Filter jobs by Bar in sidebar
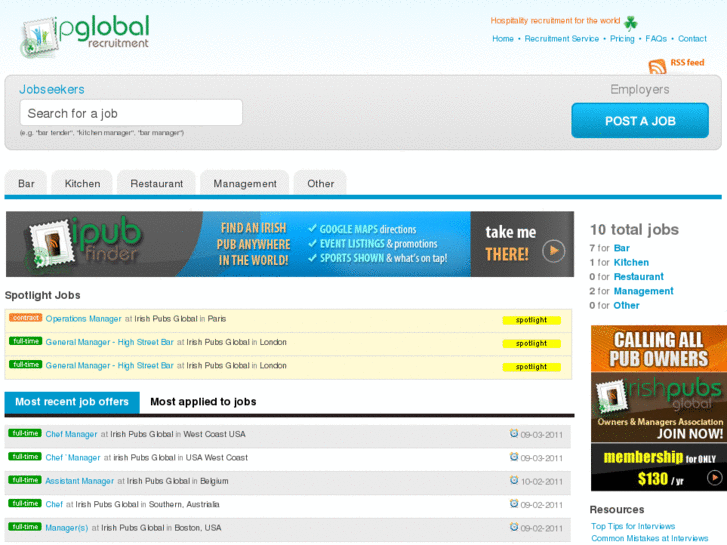The height and width of the screenshot is (545, 727). click(x=621, y=248)
